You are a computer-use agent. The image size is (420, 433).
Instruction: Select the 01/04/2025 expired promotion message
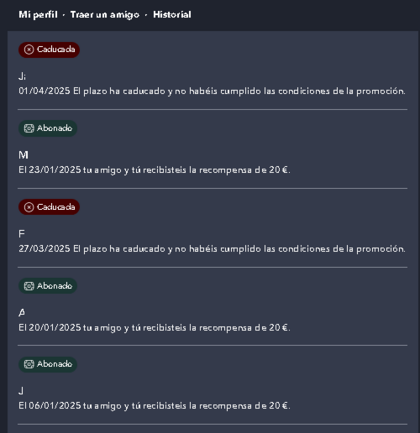coord(212,91)
